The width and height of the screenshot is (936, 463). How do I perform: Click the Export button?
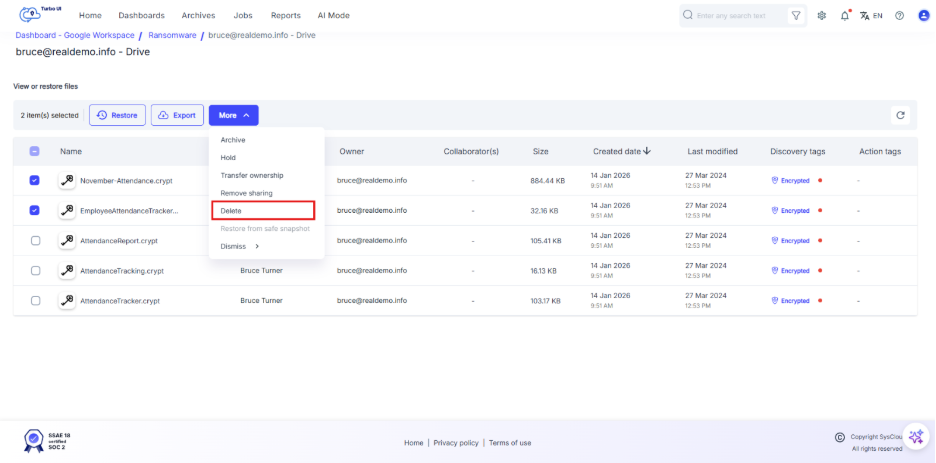tap(177, 115)
